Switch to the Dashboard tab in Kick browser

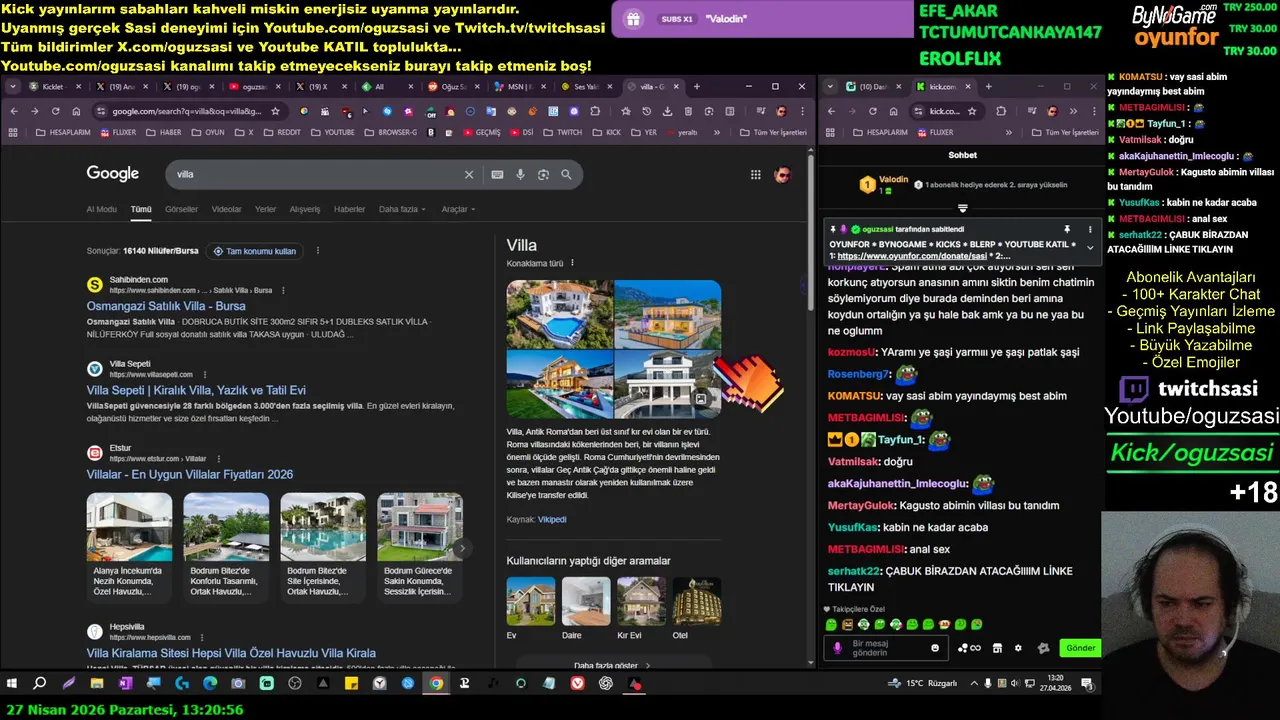tap(873, 87)
